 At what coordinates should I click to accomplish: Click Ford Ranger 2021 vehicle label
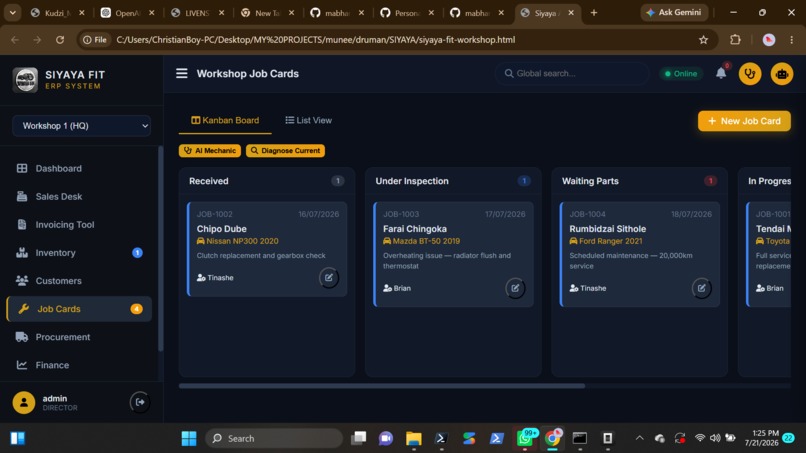pyautogui.click(x=606, y=241)
